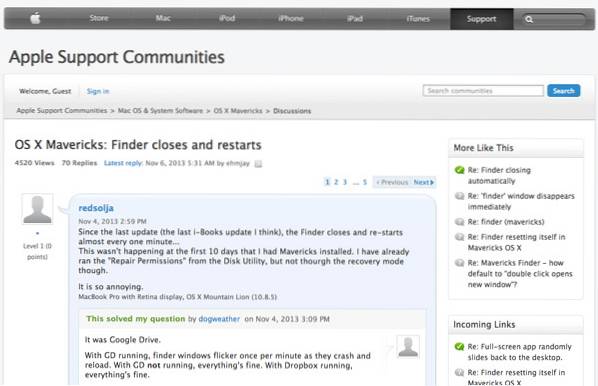The width and height of the screenshot is (598, 386).
Task: Go to the iPhone navigation item
Action: (291, 18)
